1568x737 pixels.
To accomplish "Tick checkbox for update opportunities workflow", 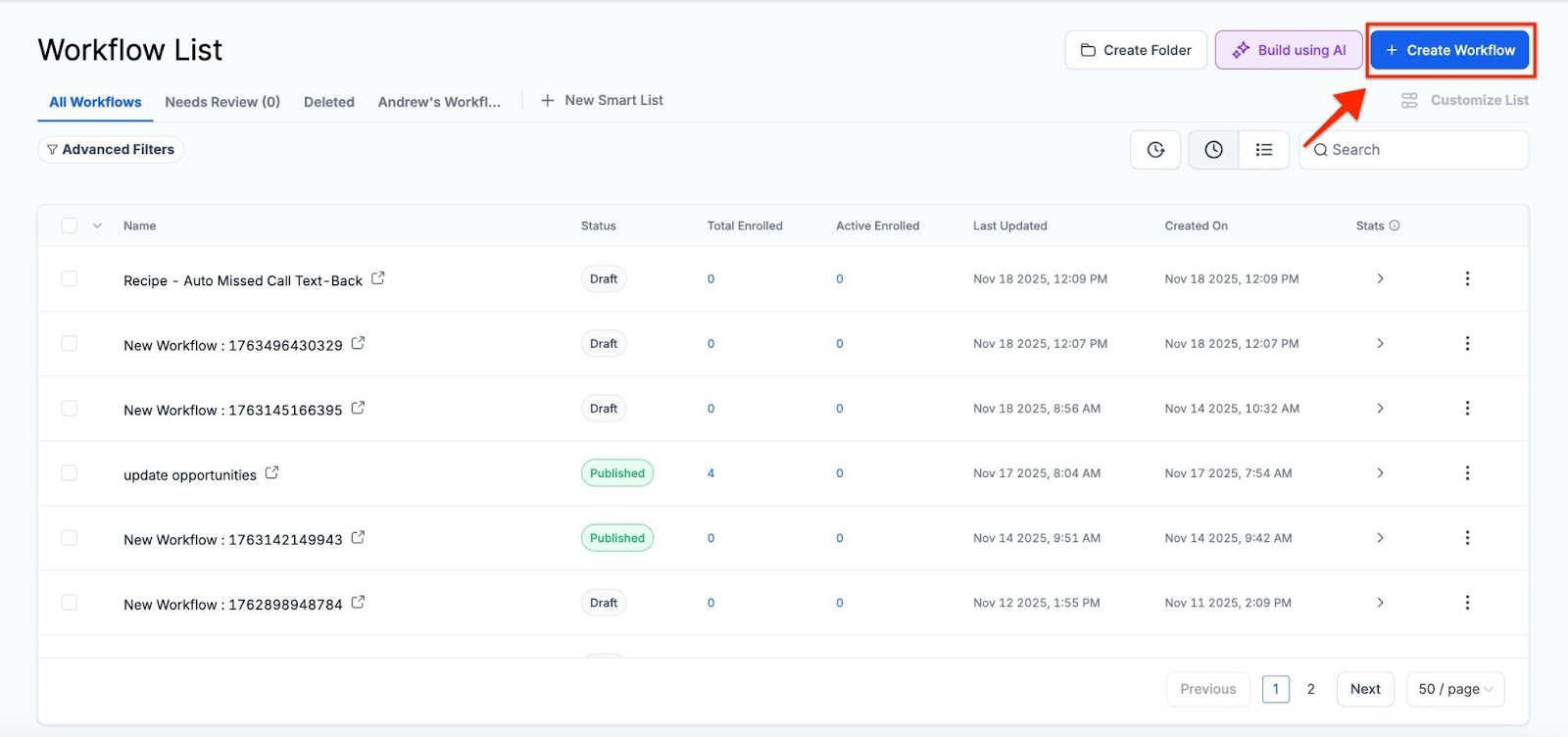I will coord(70,473).
